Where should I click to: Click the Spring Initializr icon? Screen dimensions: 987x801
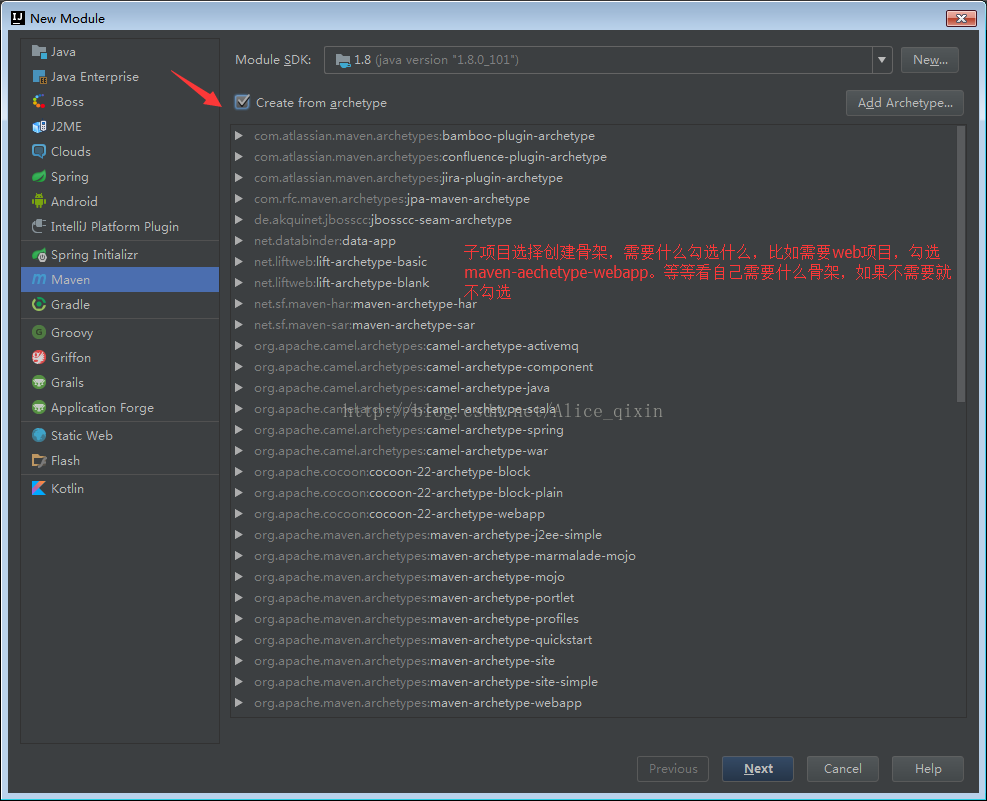click(39, 255)
